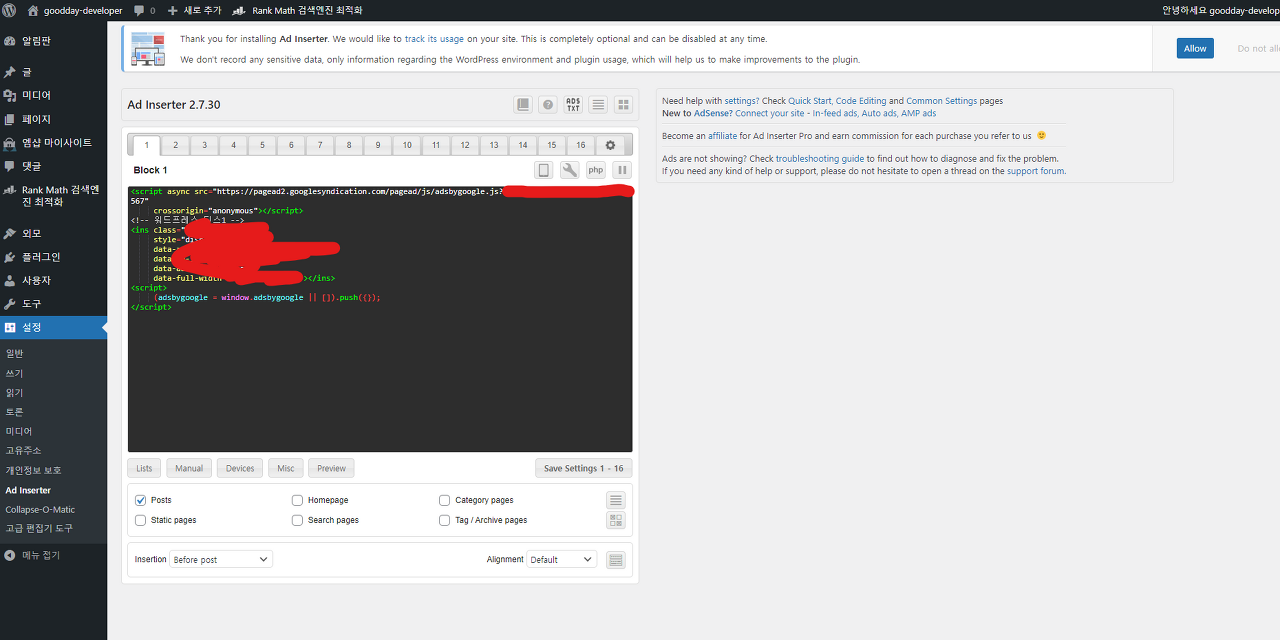Click the Preview button
This screenshot has height=640, width=1280.
pos(331,468)
